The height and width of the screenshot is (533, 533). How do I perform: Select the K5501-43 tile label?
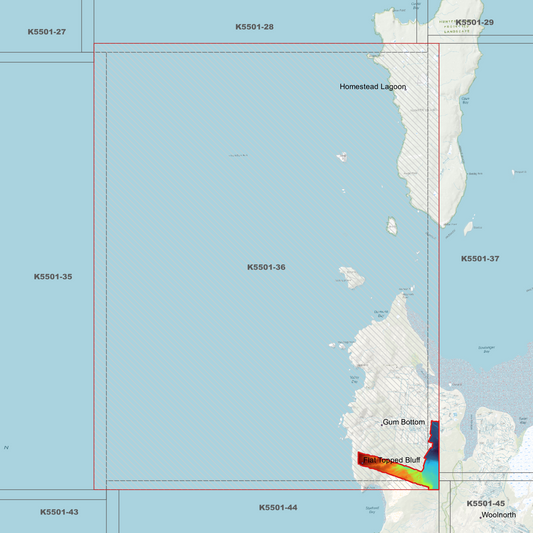point(59,512)
